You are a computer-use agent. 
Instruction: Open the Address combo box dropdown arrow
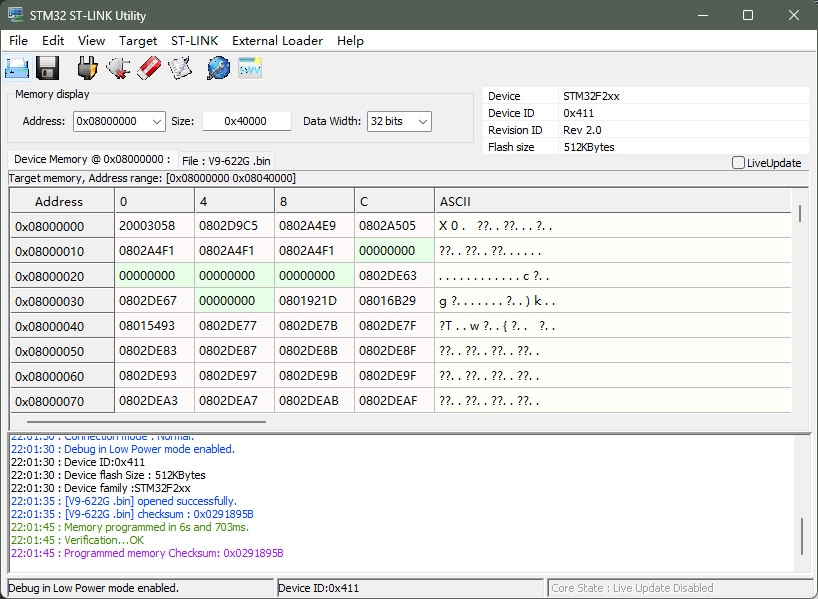[157, 122]
